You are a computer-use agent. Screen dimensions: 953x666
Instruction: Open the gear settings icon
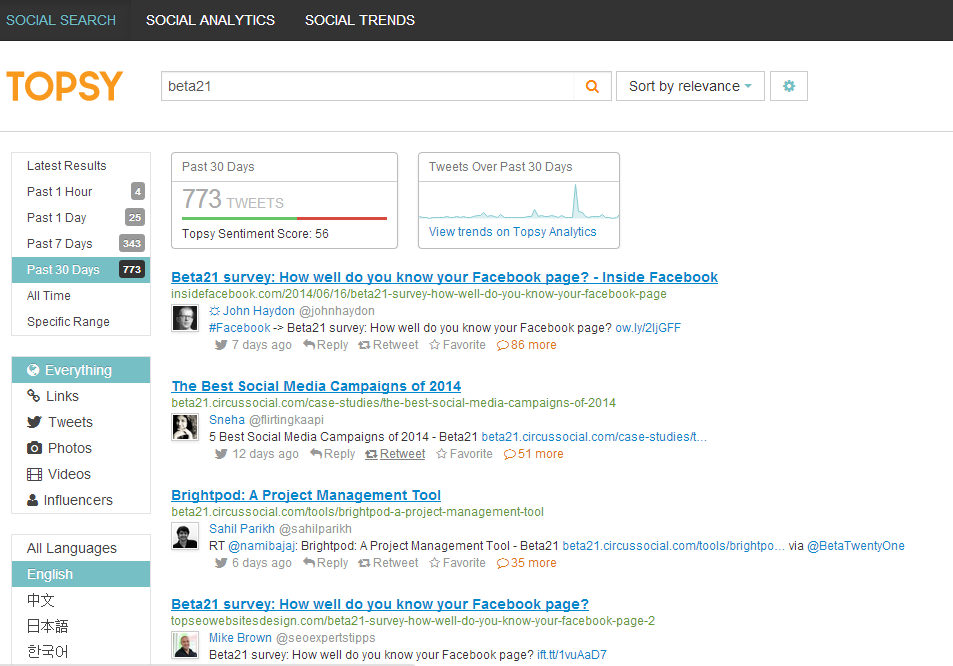[789, 87]
